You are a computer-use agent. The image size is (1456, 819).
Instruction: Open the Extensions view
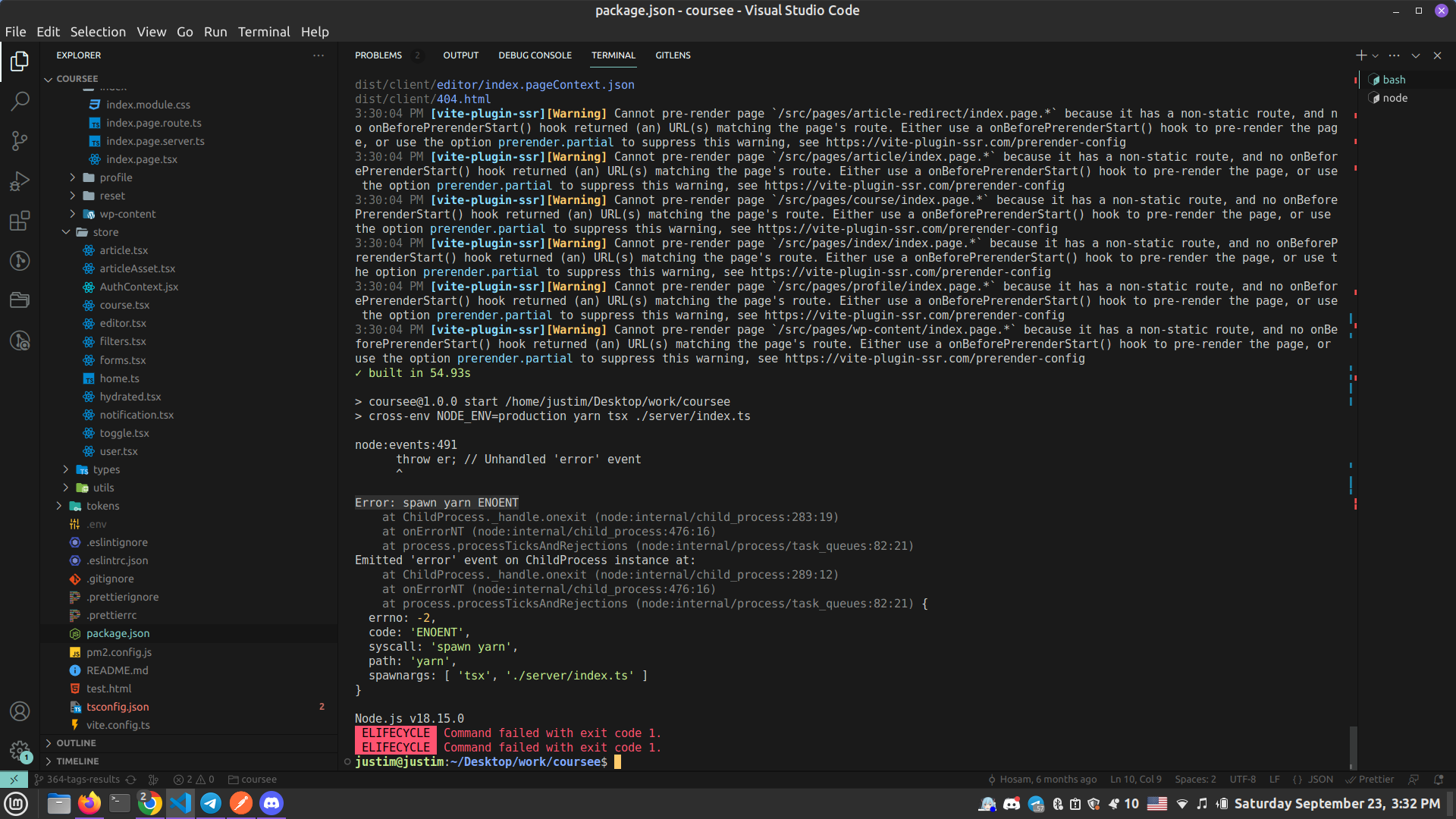click(x=20, y=221)
